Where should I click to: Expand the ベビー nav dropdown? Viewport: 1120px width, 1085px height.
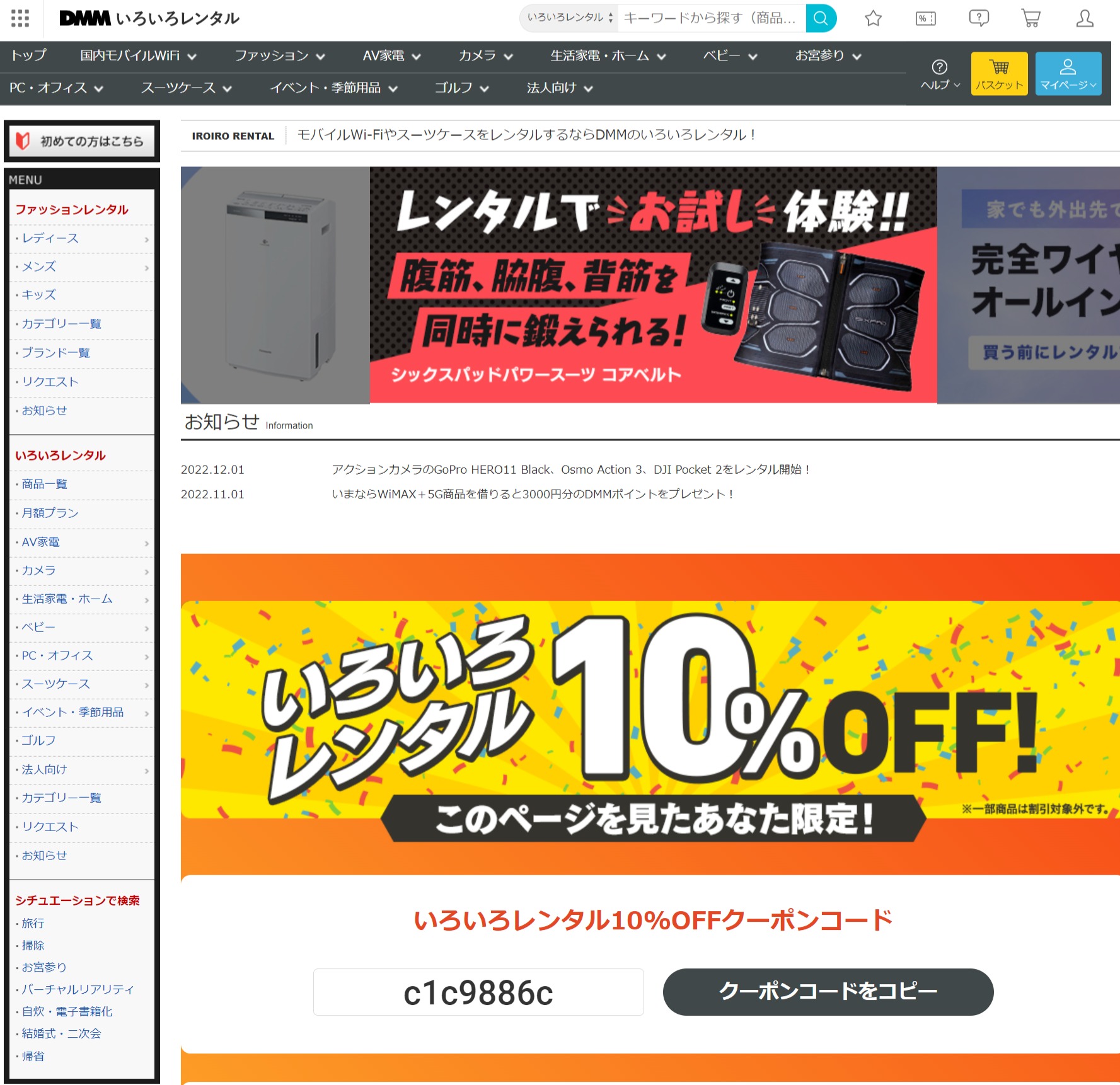(730, 56)
